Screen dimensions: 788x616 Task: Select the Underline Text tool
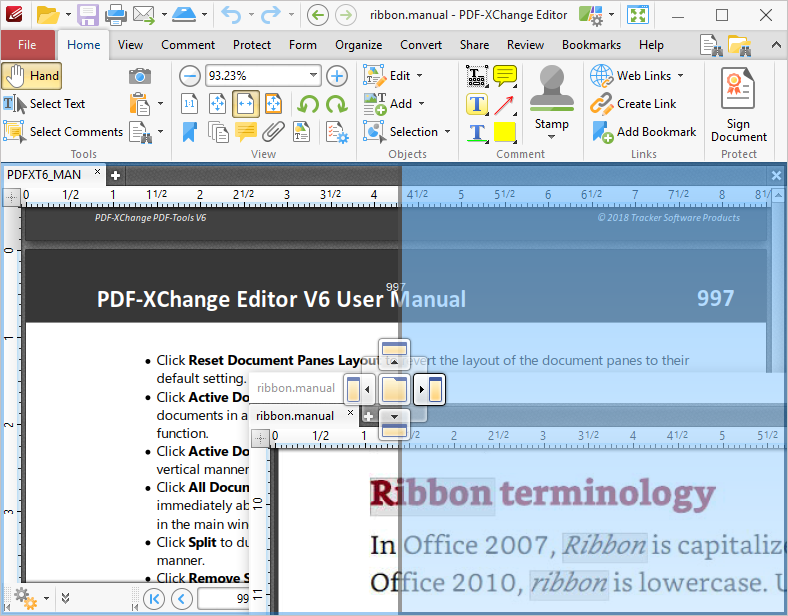476,133
